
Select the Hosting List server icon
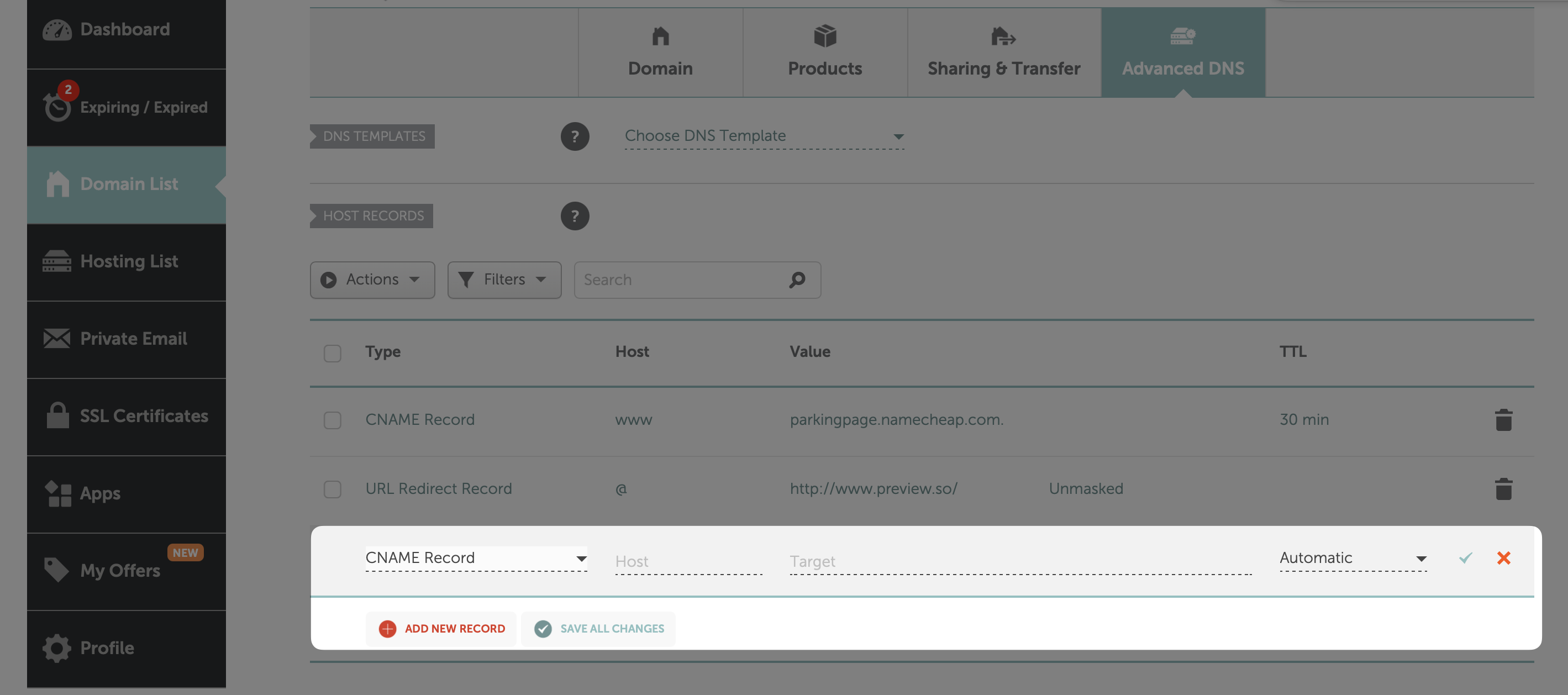click(x=57, y=261)
